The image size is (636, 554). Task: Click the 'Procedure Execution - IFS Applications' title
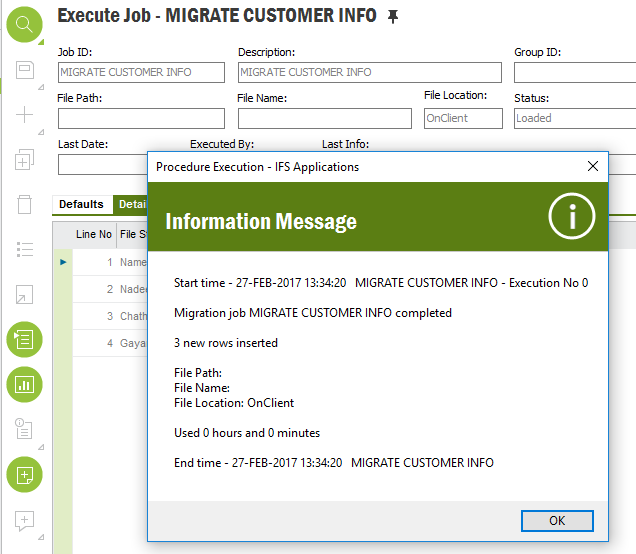(x=258, y=167)
